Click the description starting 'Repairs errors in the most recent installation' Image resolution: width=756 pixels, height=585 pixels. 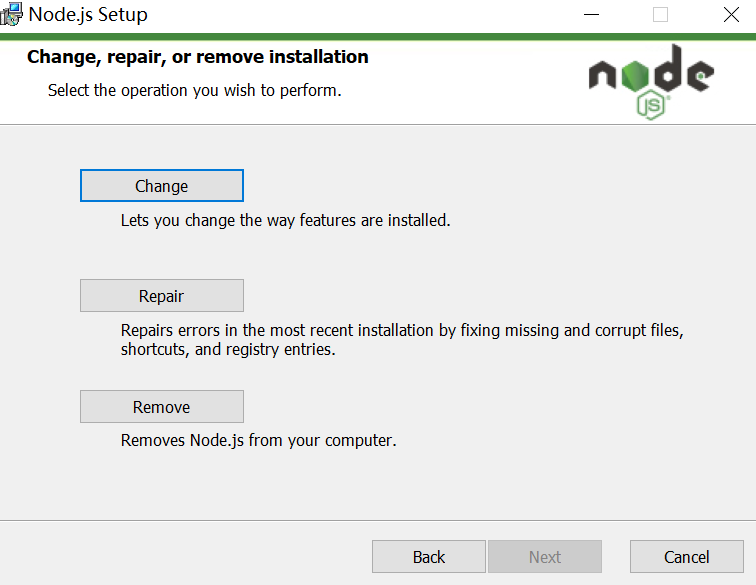pyautogui.click(x=402, y=340)
